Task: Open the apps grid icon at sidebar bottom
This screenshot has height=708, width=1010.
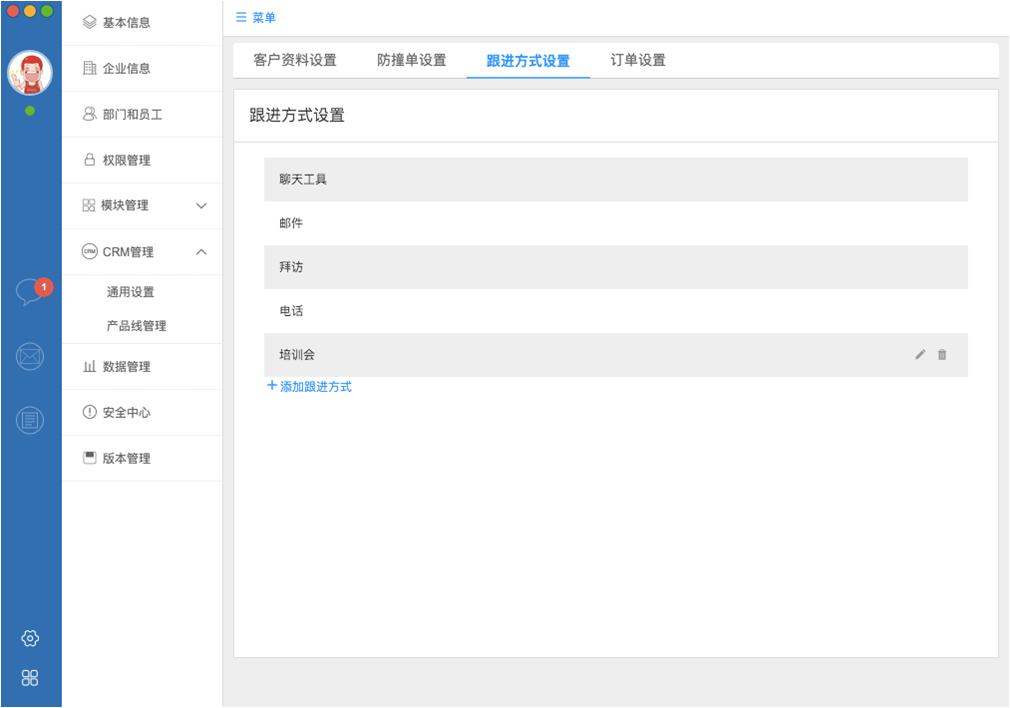Action: click(30, 678)
